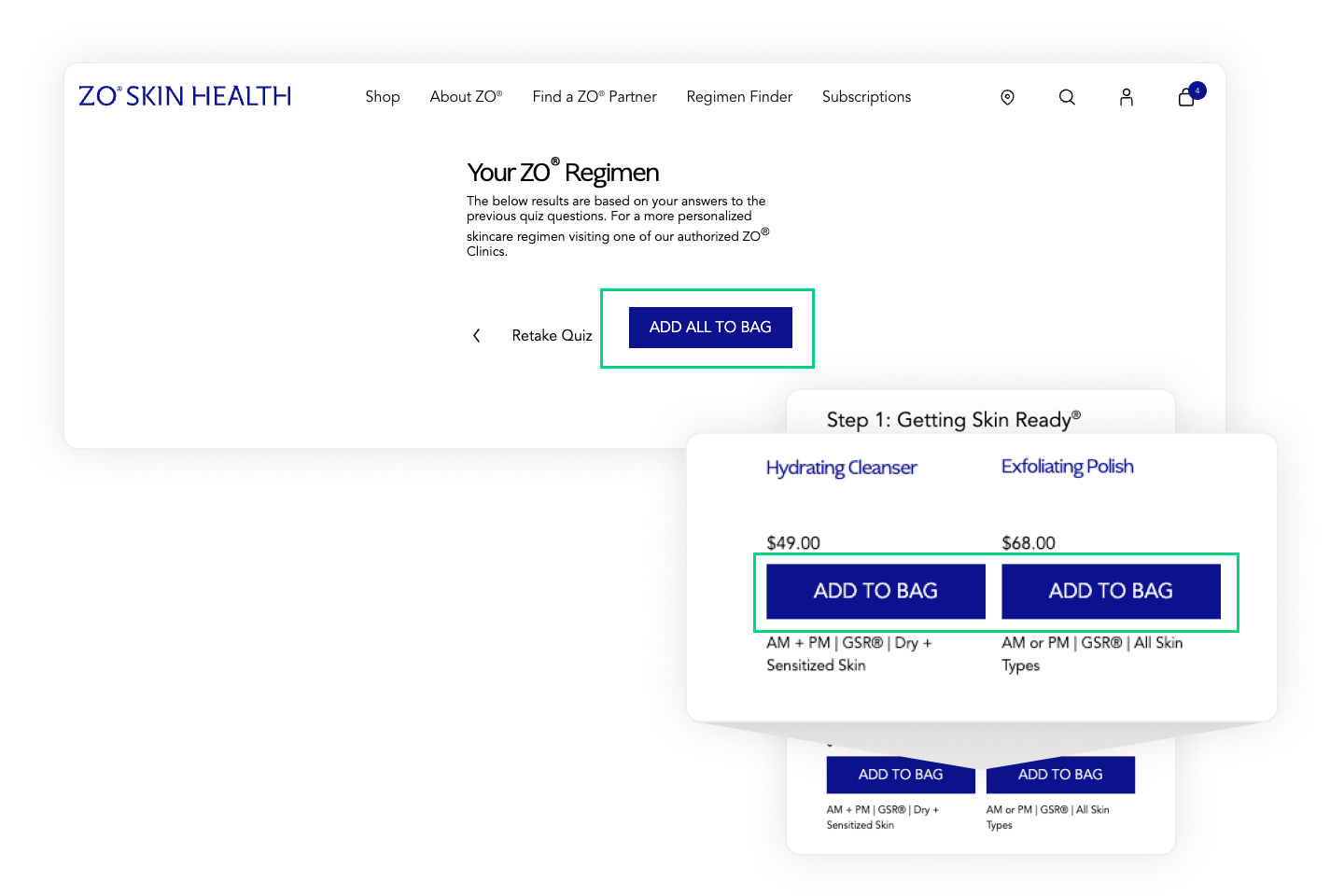Screen dimensions: 1344x896
Task: Open the Subscriptions menu item
Action: [866, 96]
